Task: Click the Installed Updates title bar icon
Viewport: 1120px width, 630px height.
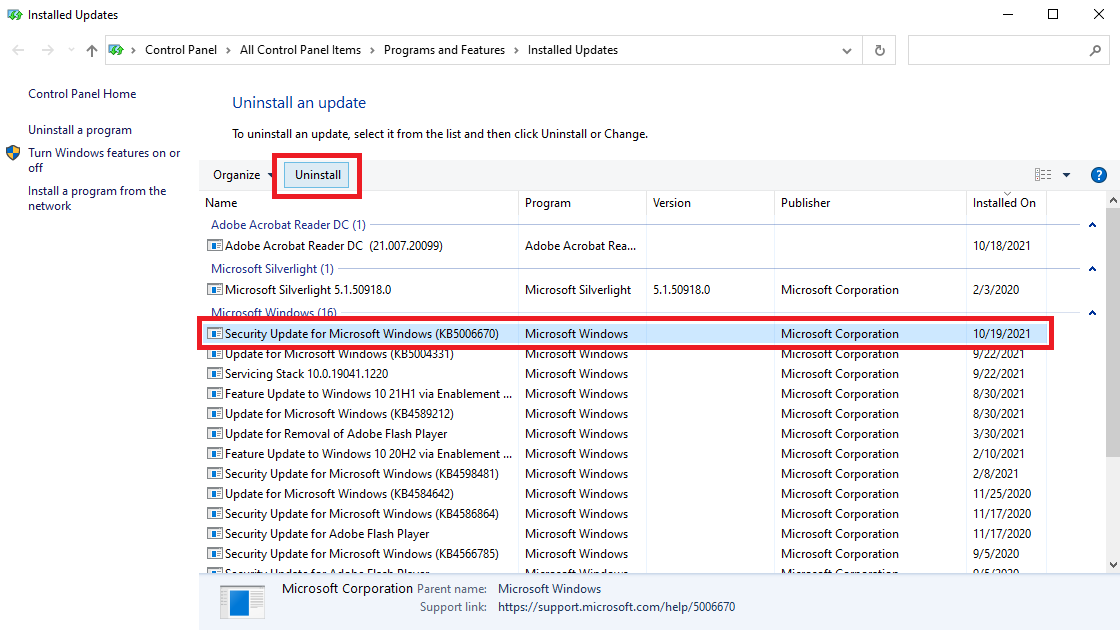Action: (14, 15)
